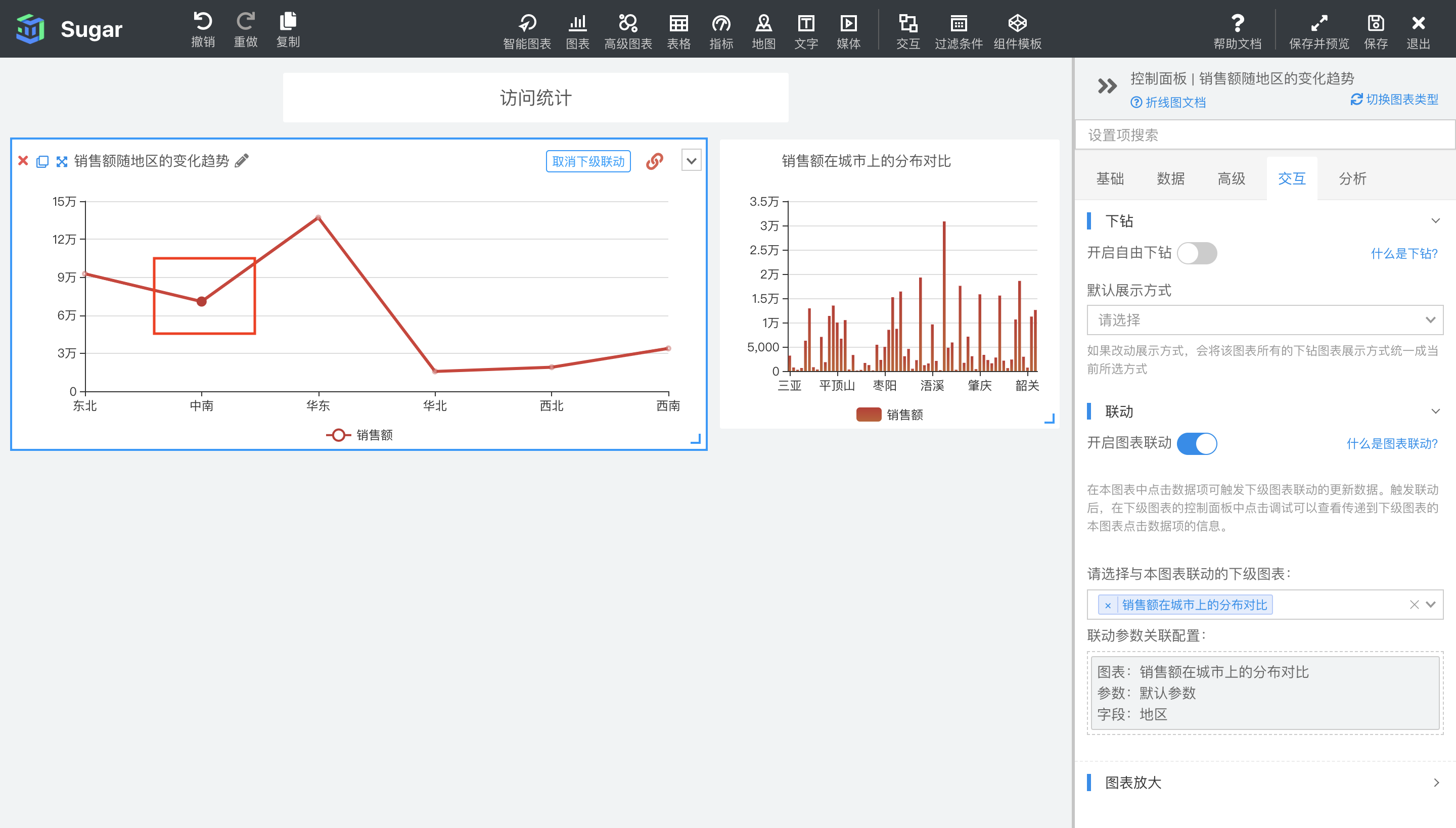Enable the free drill-down (开启自由下钻) toggle
This screenshot has width=1456, height=828.
[x=1197, y=253]
